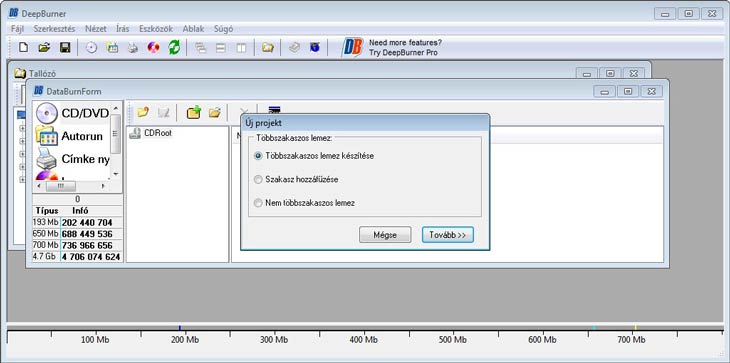Open the Nézet menu

point(95,29)
